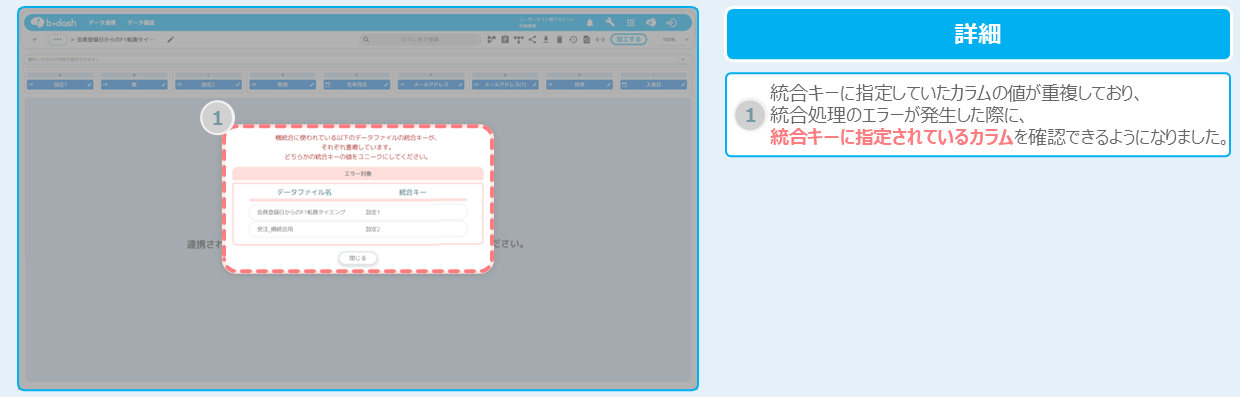The image size is (1240, 397).
Task: Open the history clock icon in the toolbar
Action: click(x=573, y=39)
